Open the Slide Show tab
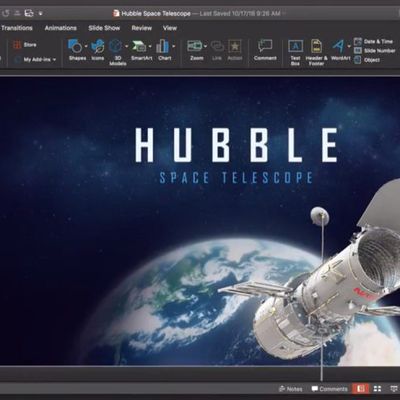400x400 pixels. [104, 28]
